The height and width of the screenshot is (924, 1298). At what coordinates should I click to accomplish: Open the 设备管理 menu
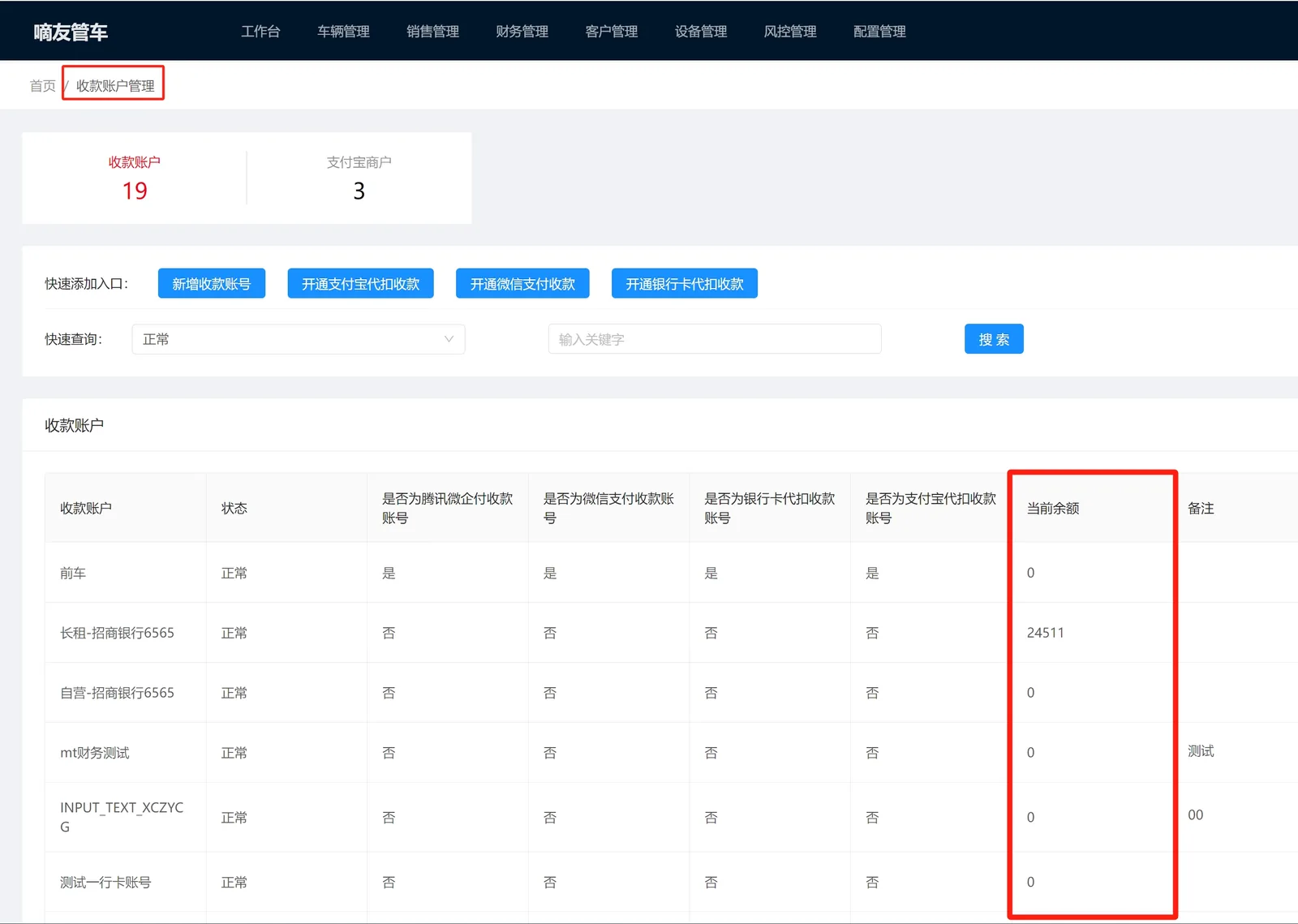click(x=700, y=32)
